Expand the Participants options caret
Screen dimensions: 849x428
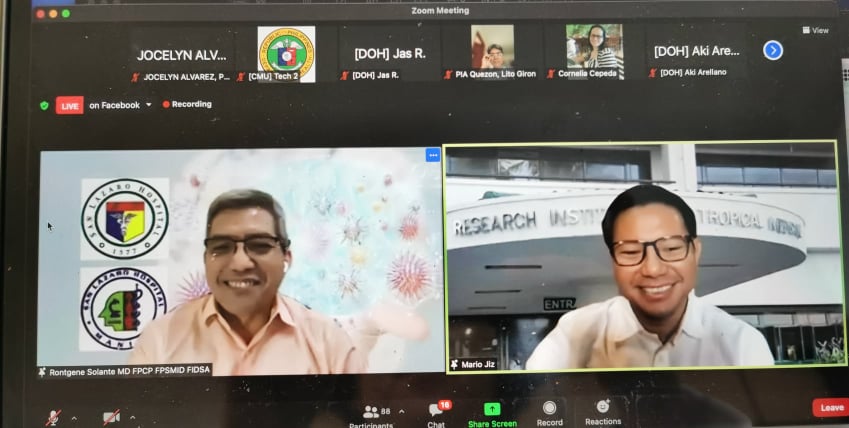[401, 412]
